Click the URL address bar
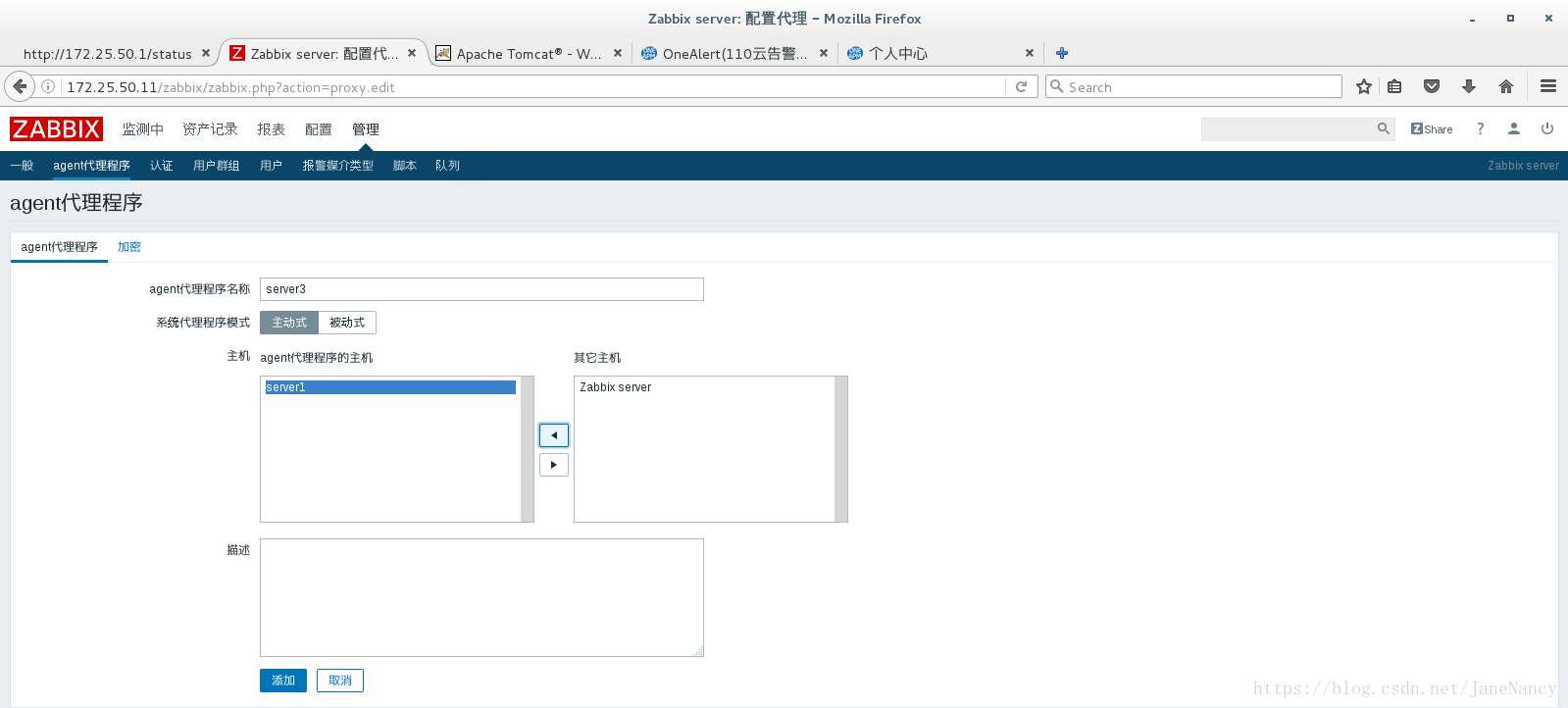The image size is (1568, 708). click(x=533, y=86)
